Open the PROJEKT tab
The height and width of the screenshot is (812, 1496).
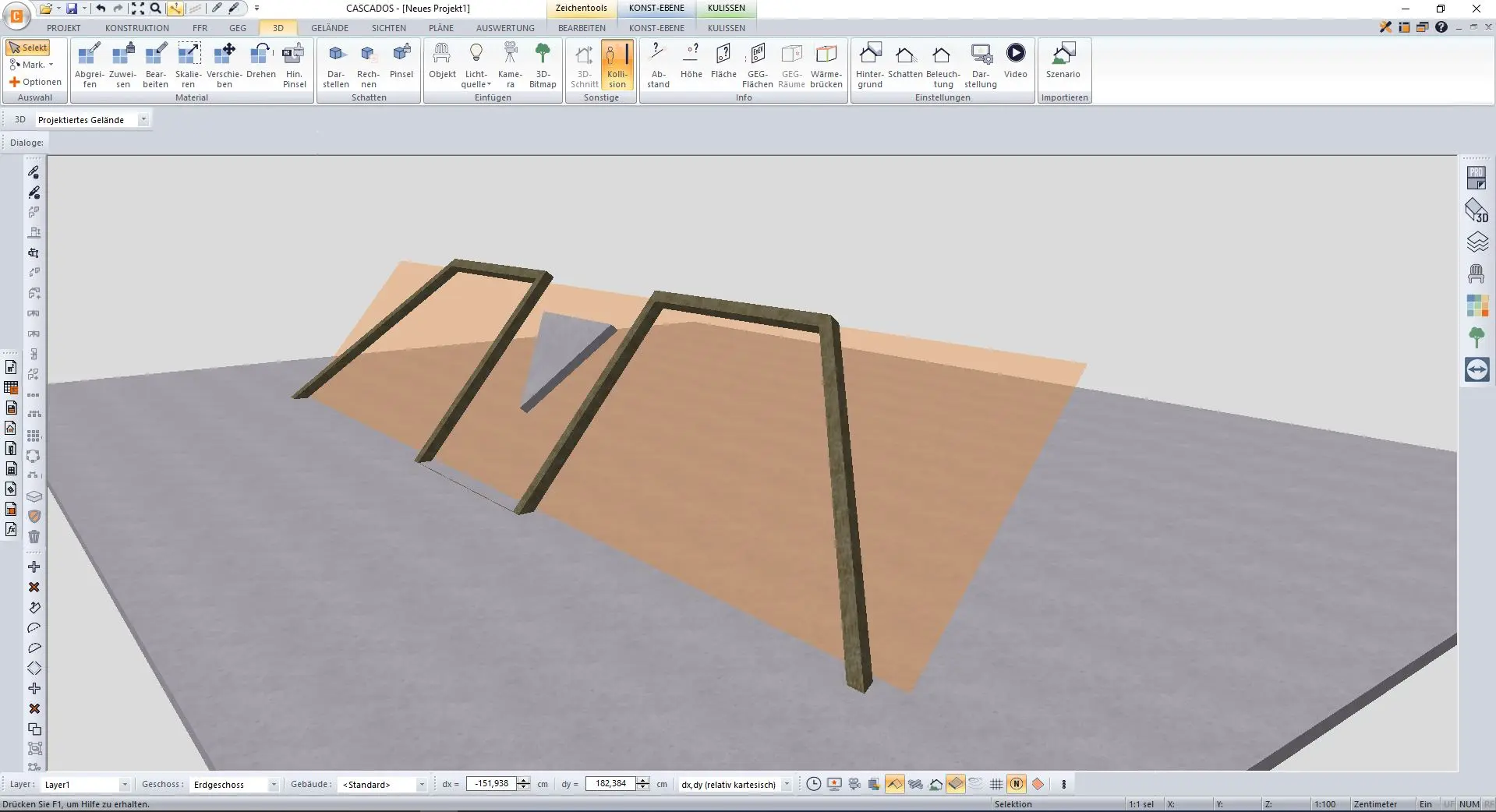(x=64, y=28)
